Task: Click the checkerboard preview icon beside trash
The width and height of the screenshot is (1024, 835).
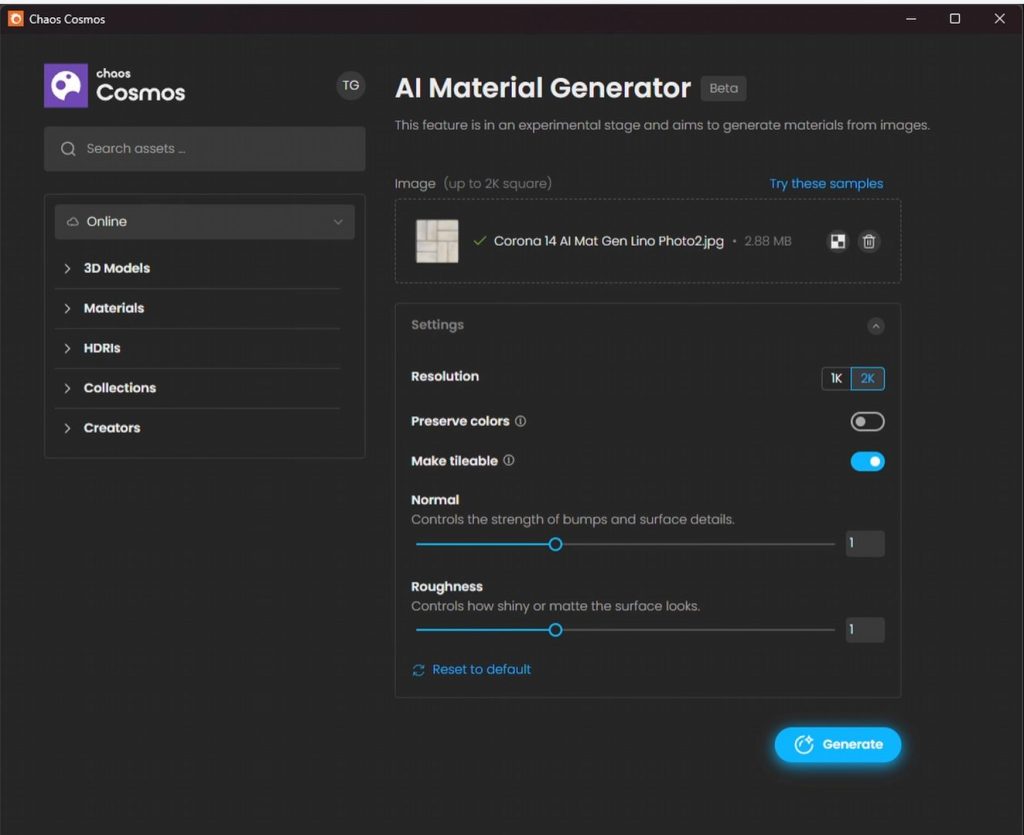Action: pos(838,241)
